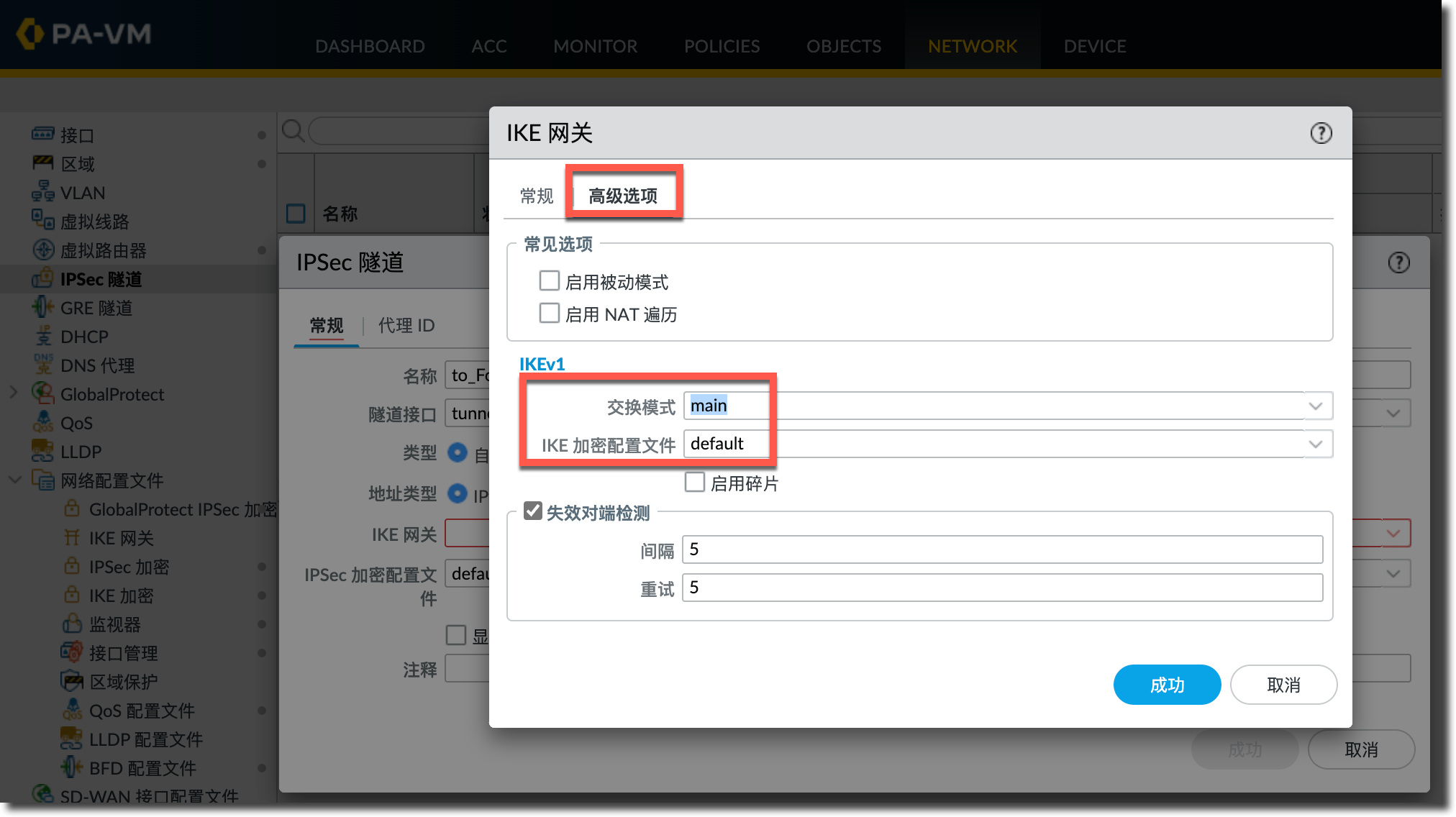Open the 交换模式 dropdown arrow
Screen dimensions: 1456x817
(x=1315, y=406)
